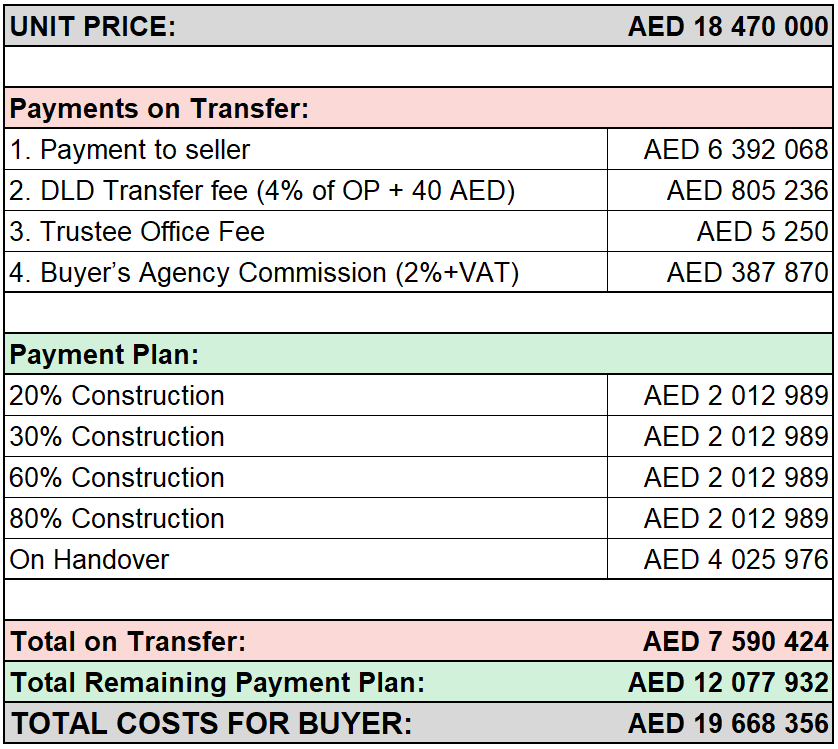Select the 30% Construction amount cell
Screen dimensions: 838x749
click(720, 437)
